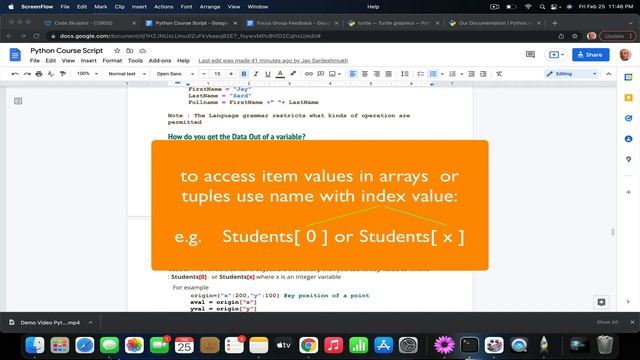Click the browser address bar
This screenshot has width=640, height=360.
click(302, 36)
